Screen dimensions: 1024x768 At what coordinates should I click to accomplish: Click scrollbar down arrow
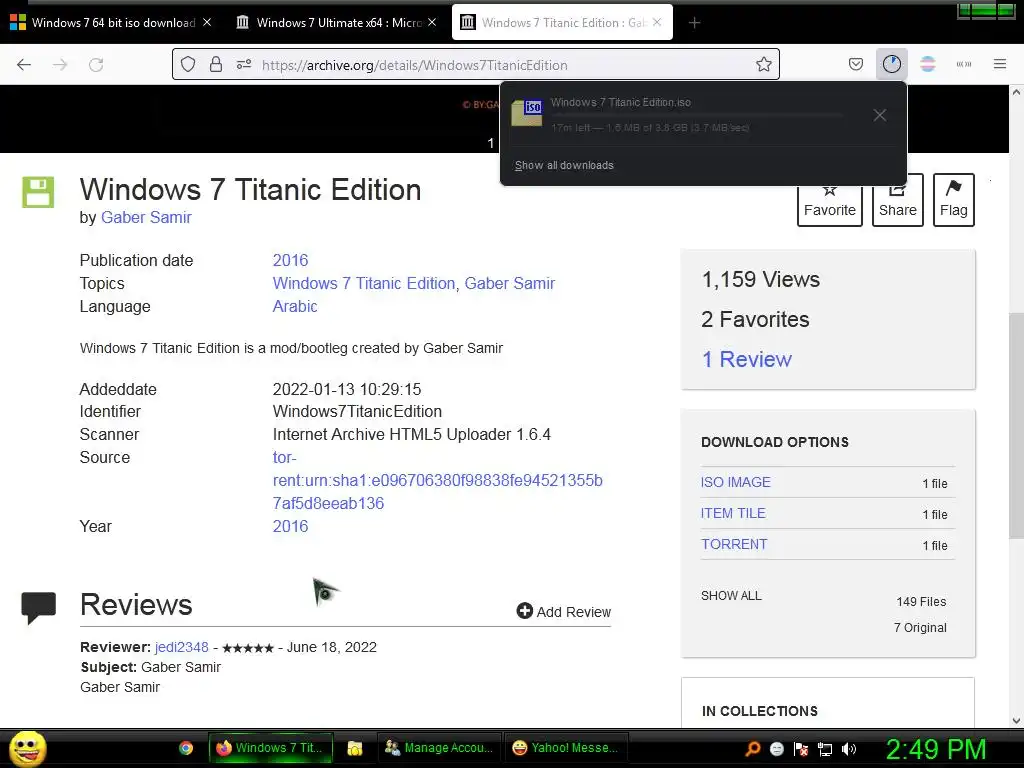[x=1016, y=721]
